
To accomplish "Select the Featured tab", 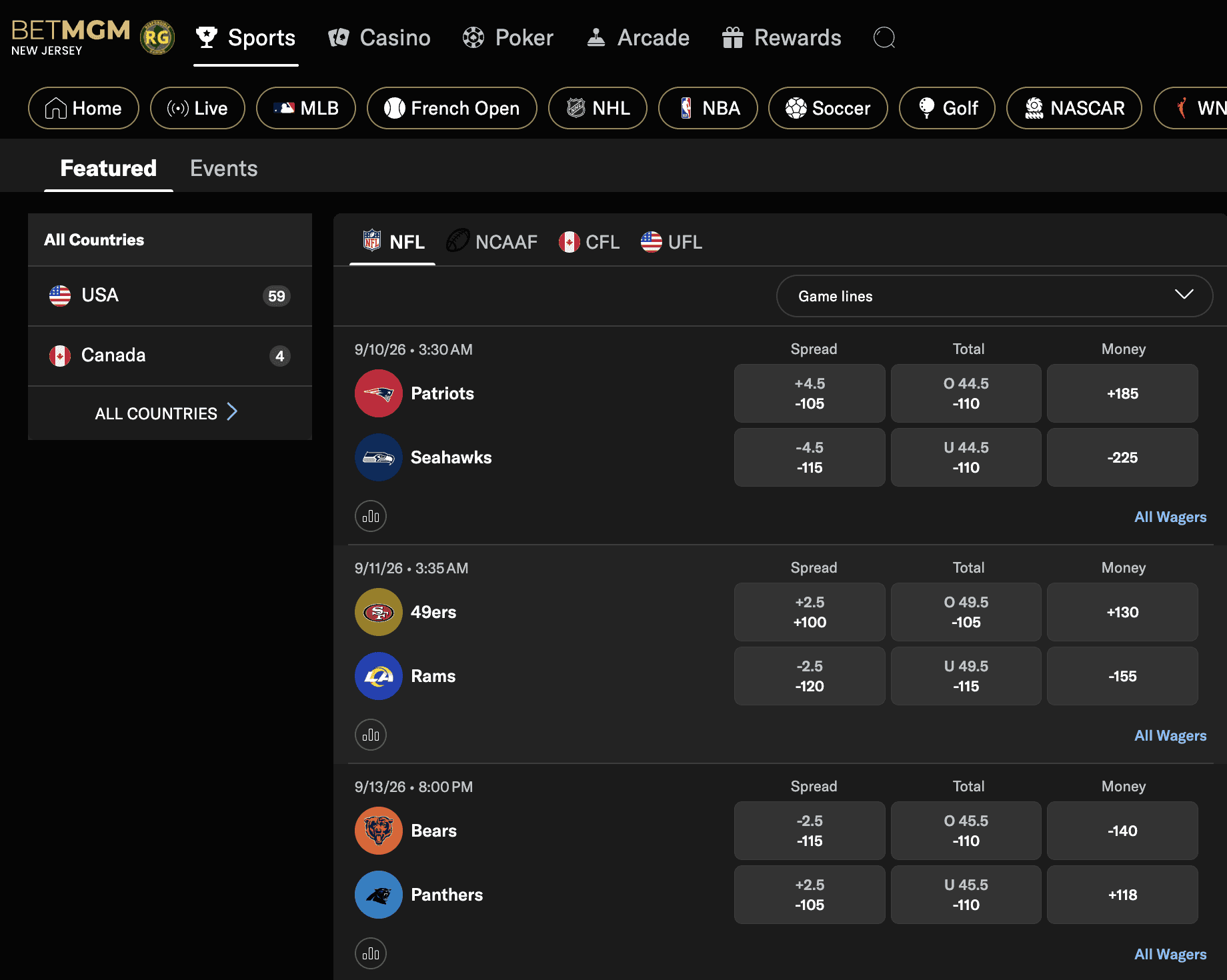I will point(109,169).
